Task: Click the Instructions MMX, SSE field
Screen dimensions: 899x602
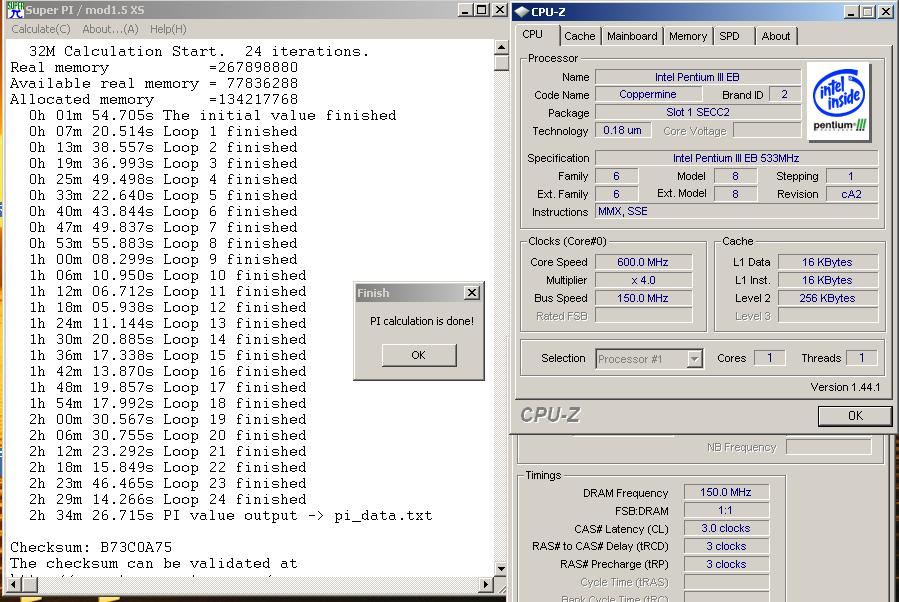Action: [x=736, y=212]
